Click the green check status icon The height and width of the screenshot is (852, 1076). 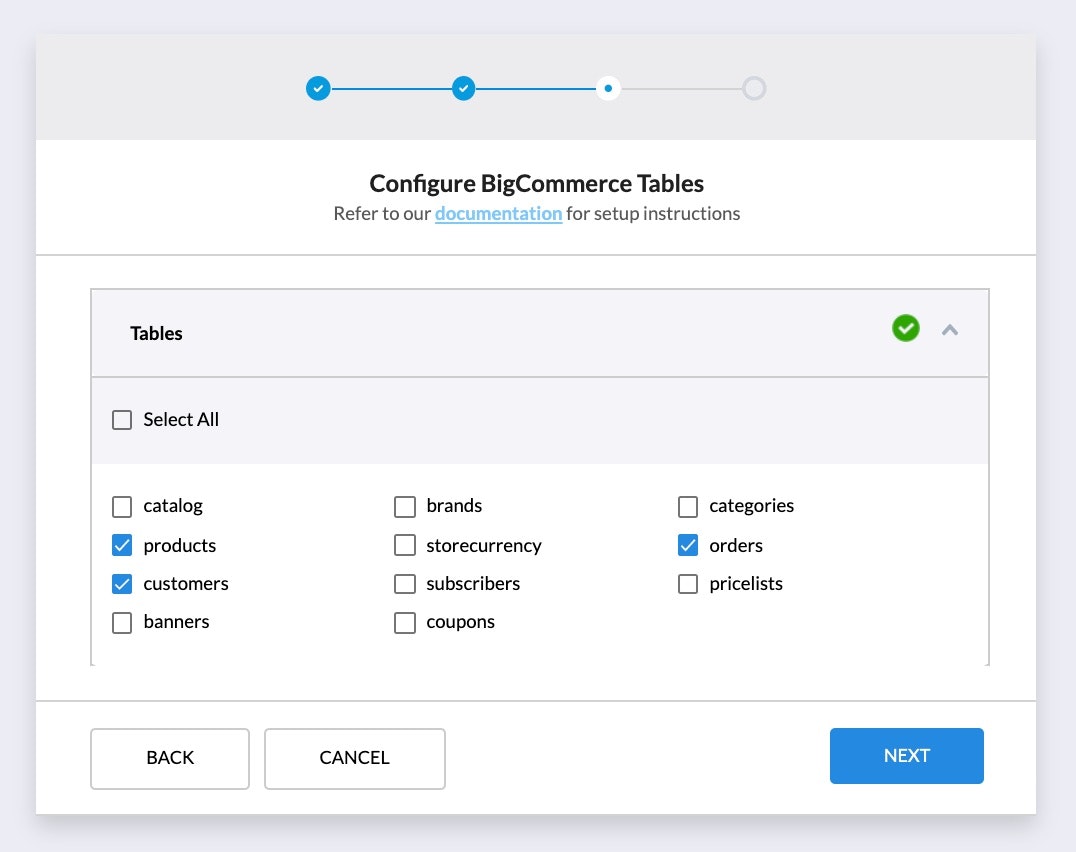(x=906, y=328)
